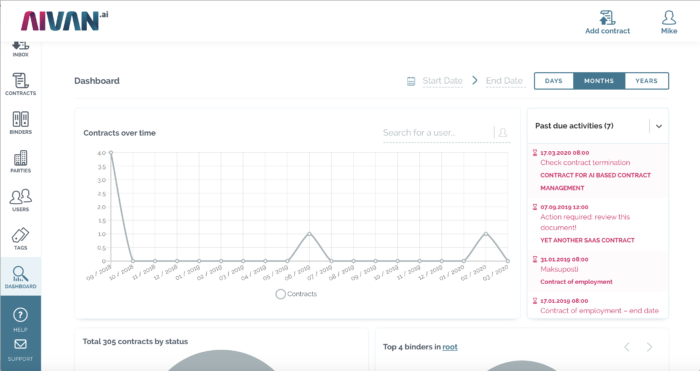
Task: Switch chart grouping to Years
Action: (646, 81)
